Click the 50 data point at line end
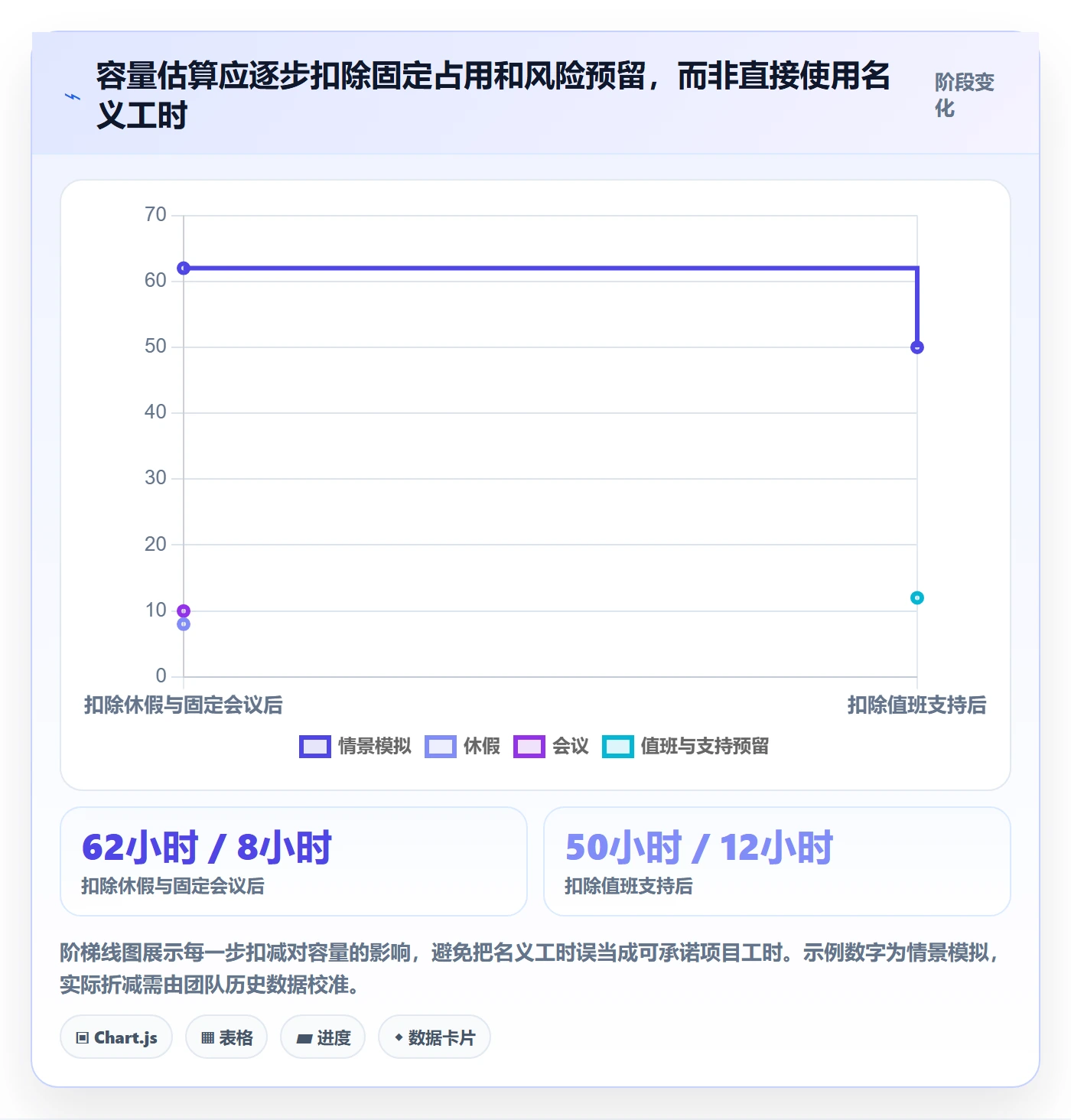This screenshot has height=1120, width=1071. (x=917, y=347)
